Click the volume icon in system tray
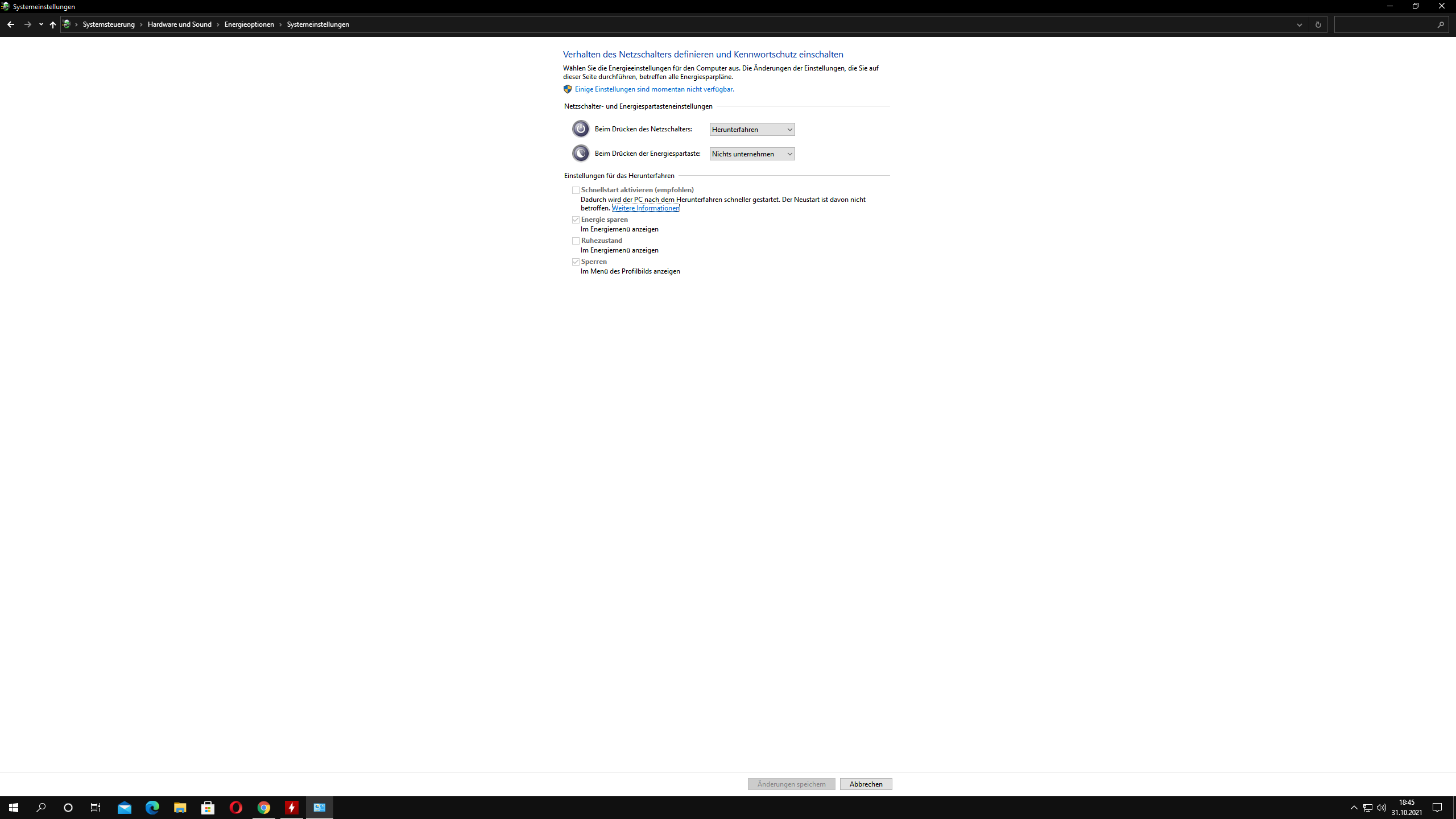The width and height of the screenshot is (1456, 819). (x=1381, y=808)
